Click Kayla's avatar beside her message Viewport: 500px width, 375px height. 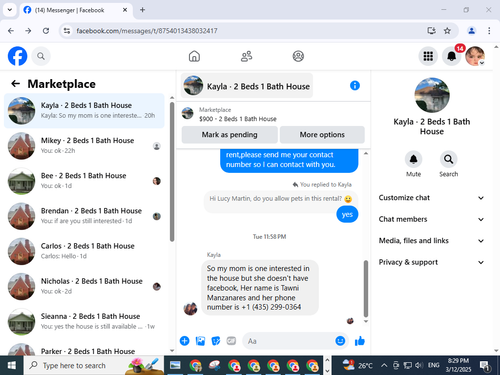(x=190, y=308)
